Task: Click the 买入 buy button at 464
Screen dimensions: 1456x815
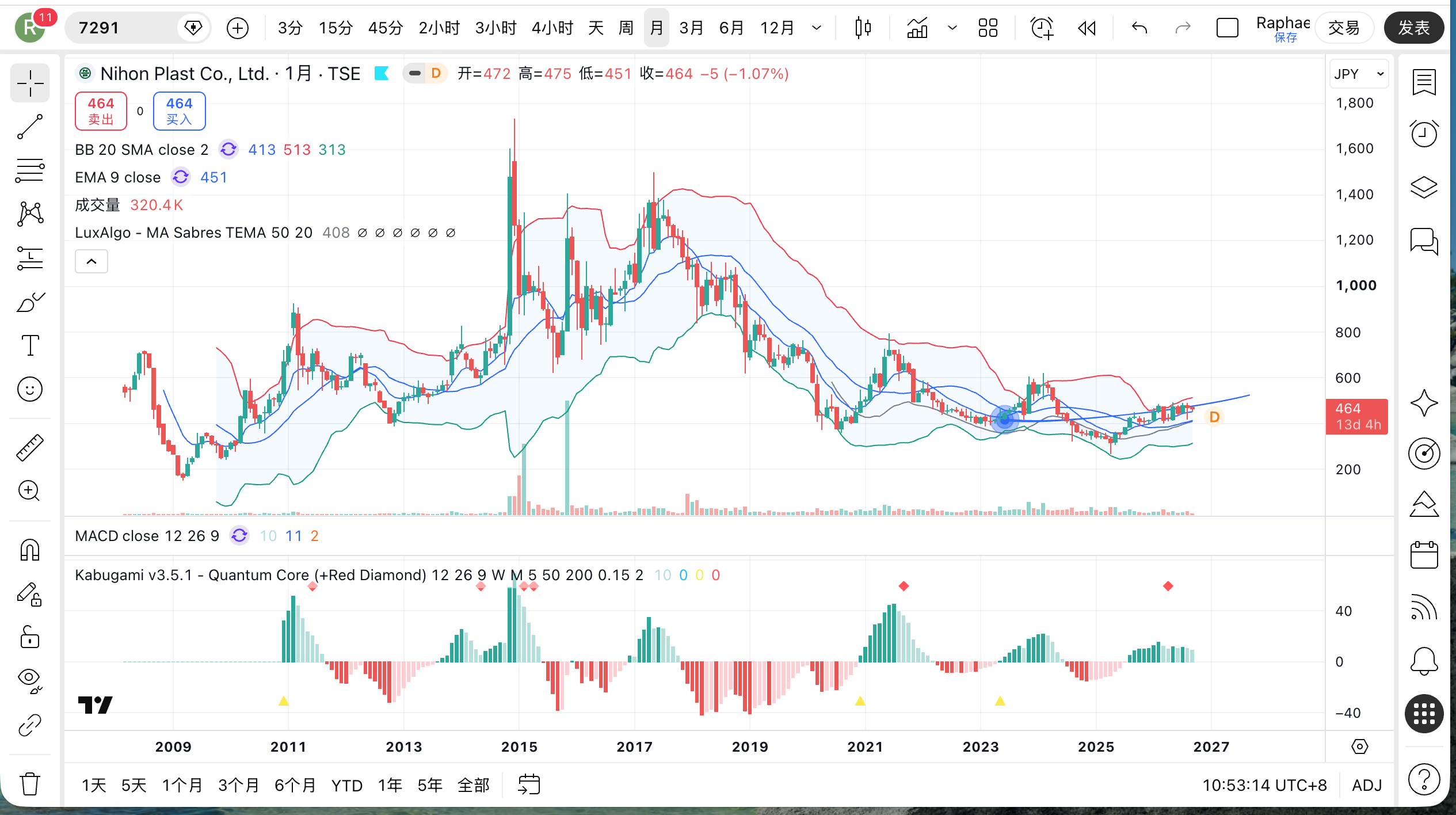Action: point(179,111)
